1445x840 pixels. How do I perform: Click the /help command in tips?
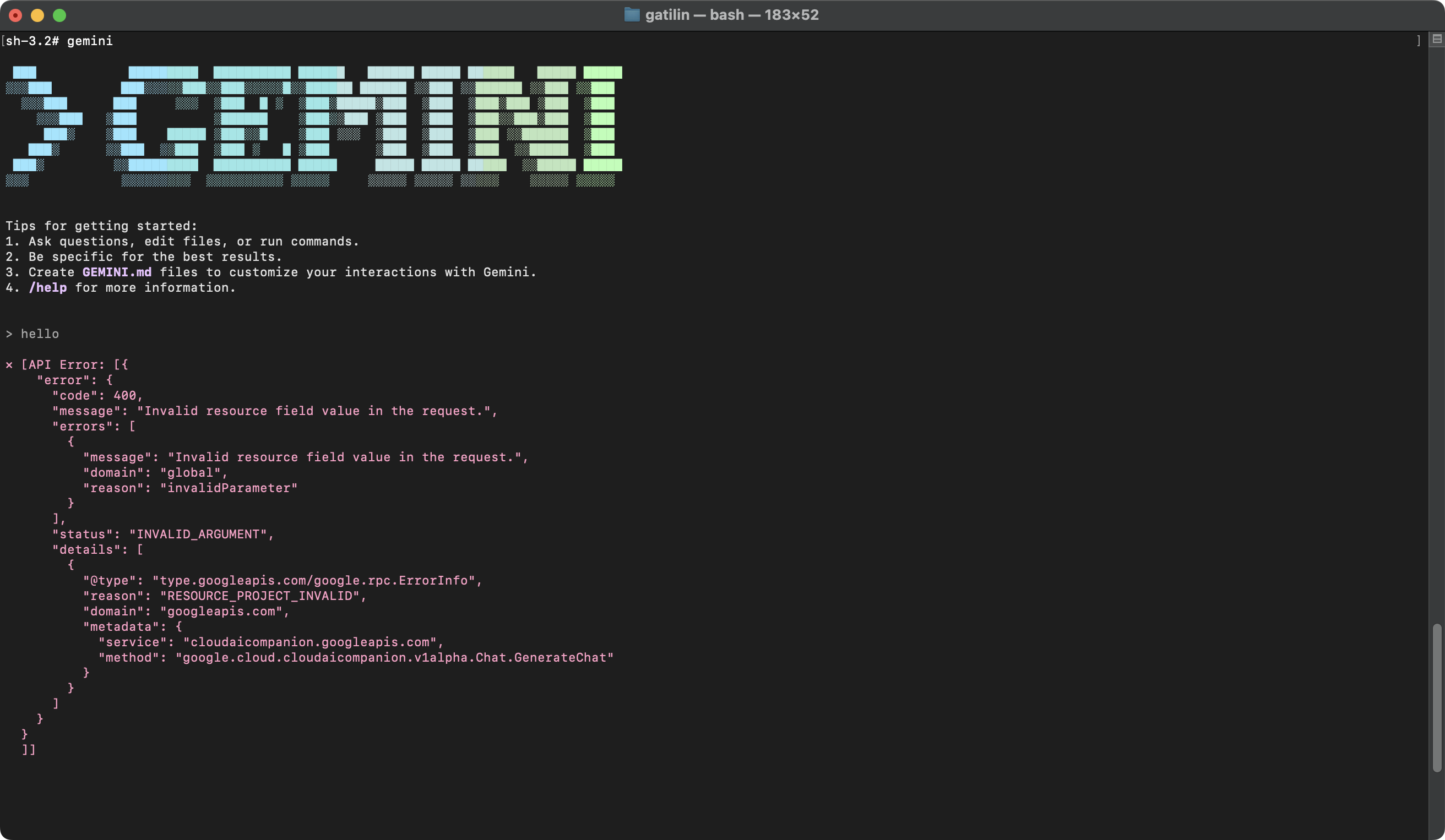click(x=47, y=288)
